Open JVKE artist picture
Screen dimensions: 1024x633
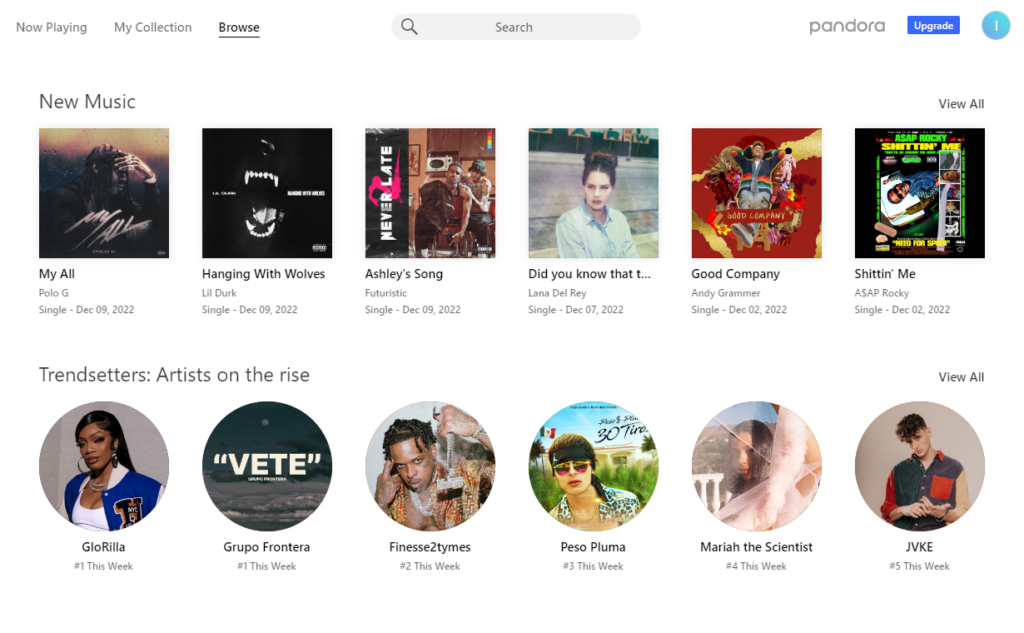pyautogui.click(x=919, y=466)
